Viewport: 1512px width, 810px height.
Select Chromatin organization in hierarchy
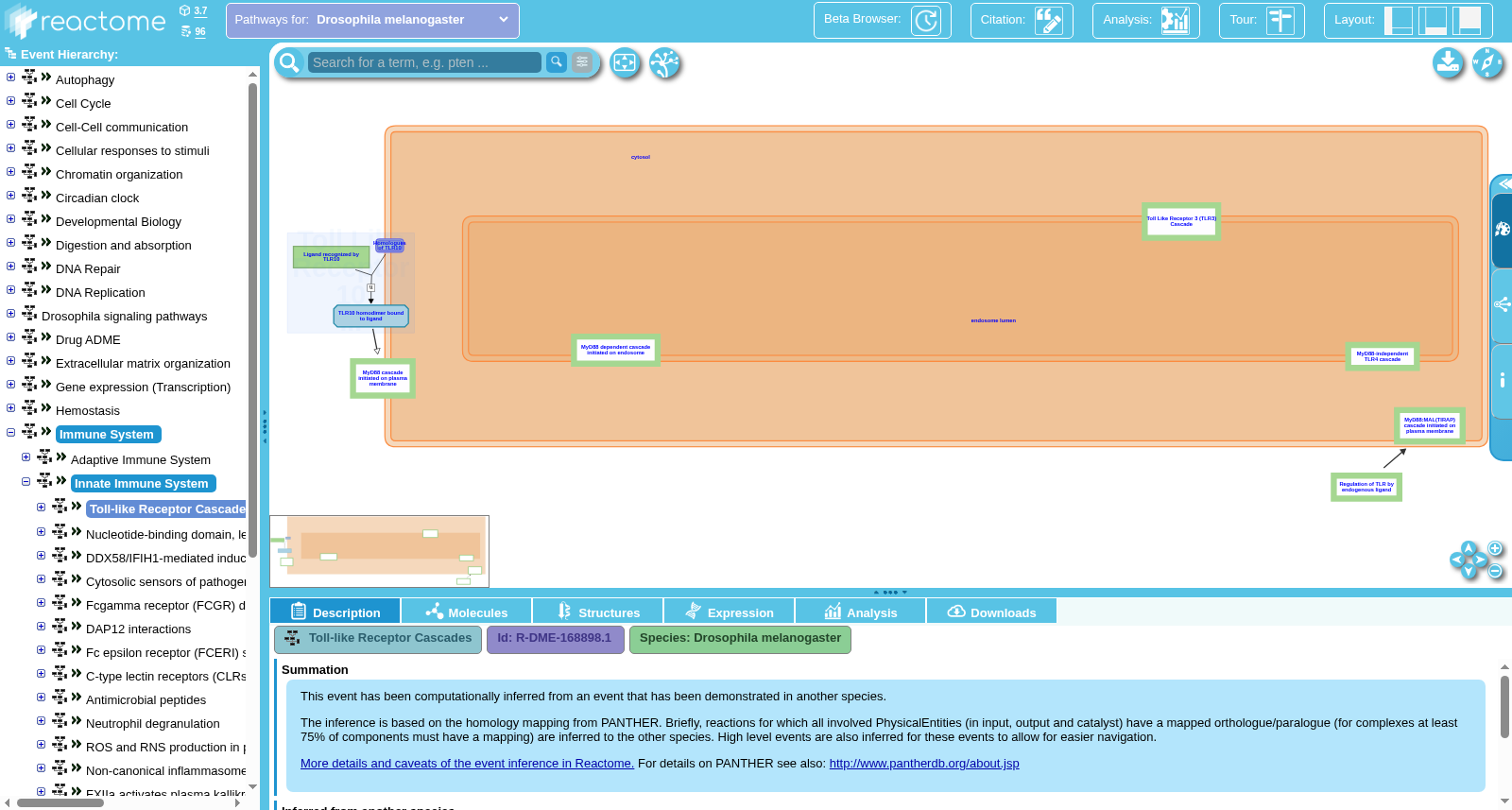pyautogui.click(x=119, y=175)
